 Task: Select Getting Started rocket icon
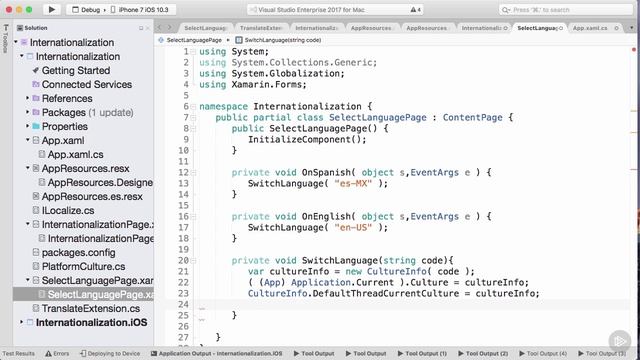coord(36,70)
